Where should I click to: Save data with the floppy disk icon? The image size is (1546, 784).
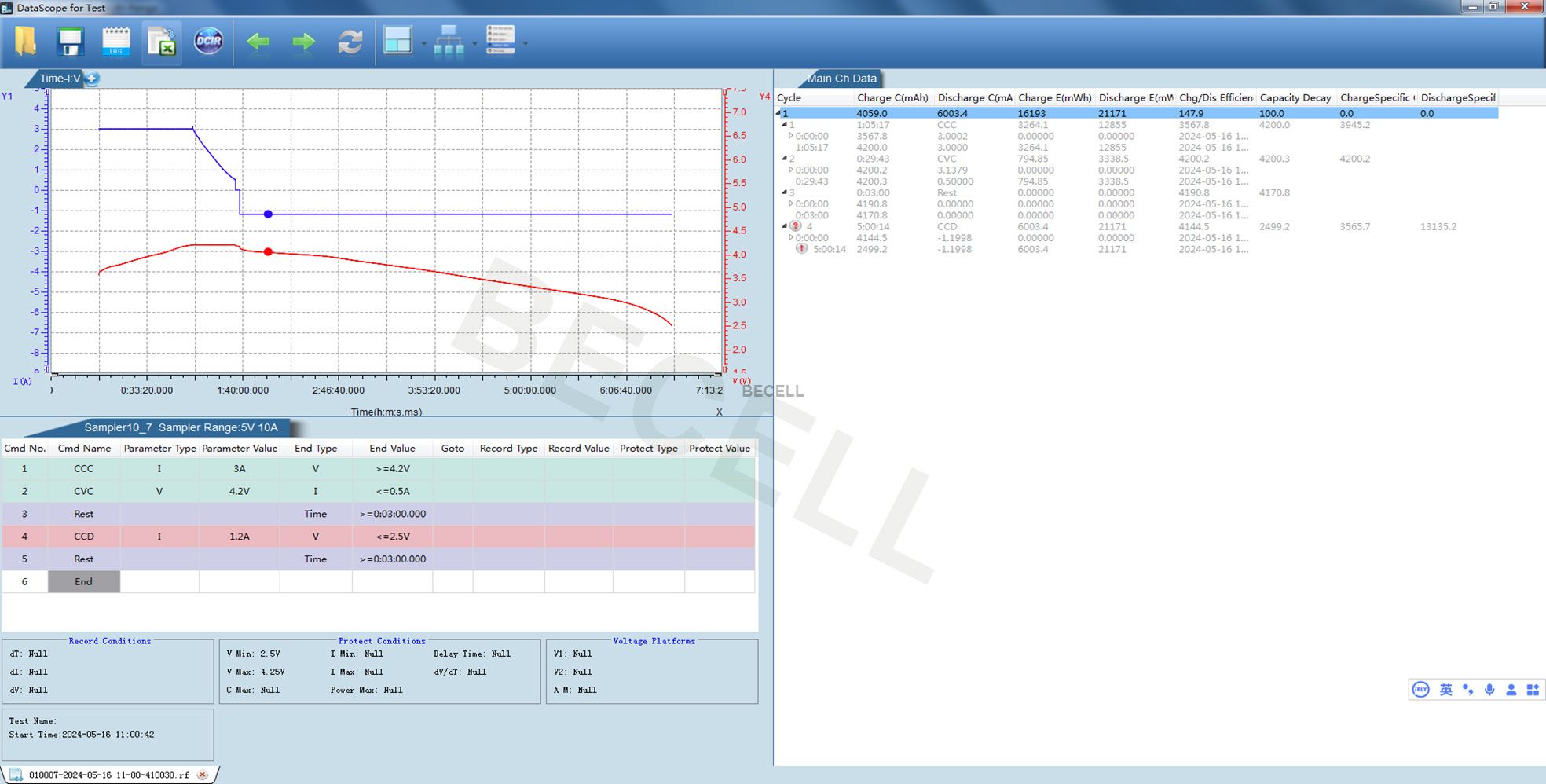(x=70, y=41)
